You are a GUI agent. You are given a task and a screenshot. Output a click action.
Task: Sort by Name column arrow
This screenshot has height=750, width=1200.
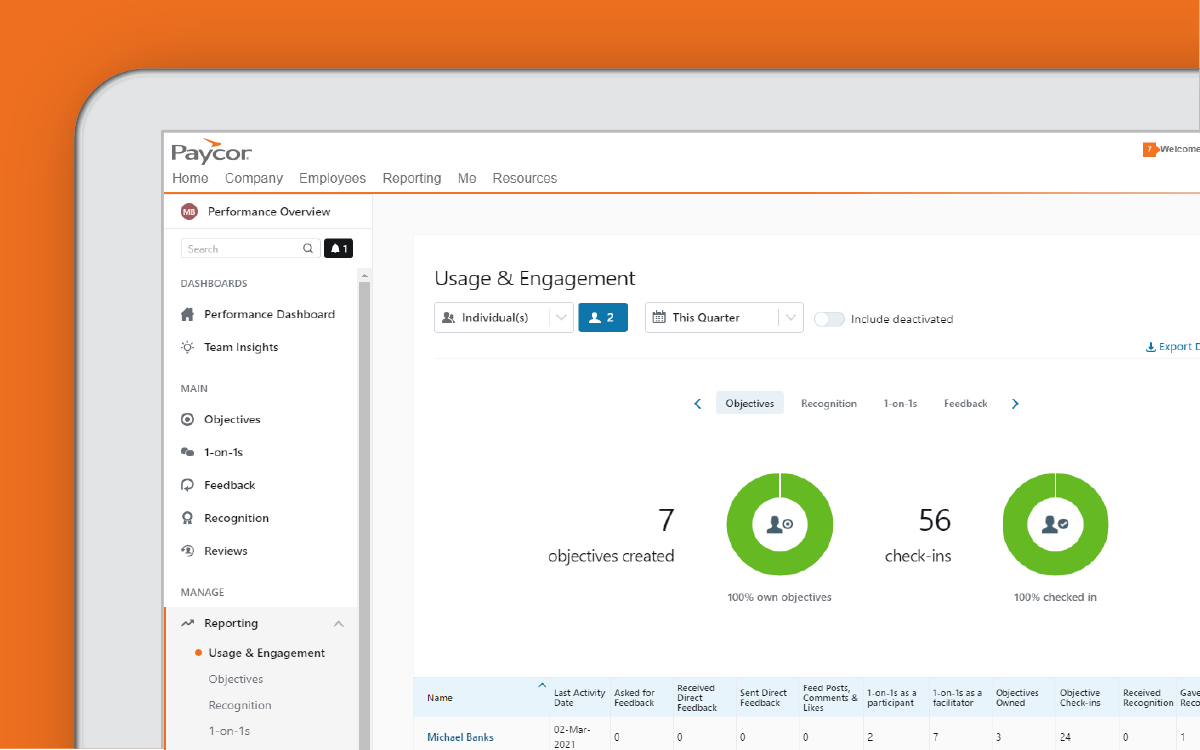[542, 686]
